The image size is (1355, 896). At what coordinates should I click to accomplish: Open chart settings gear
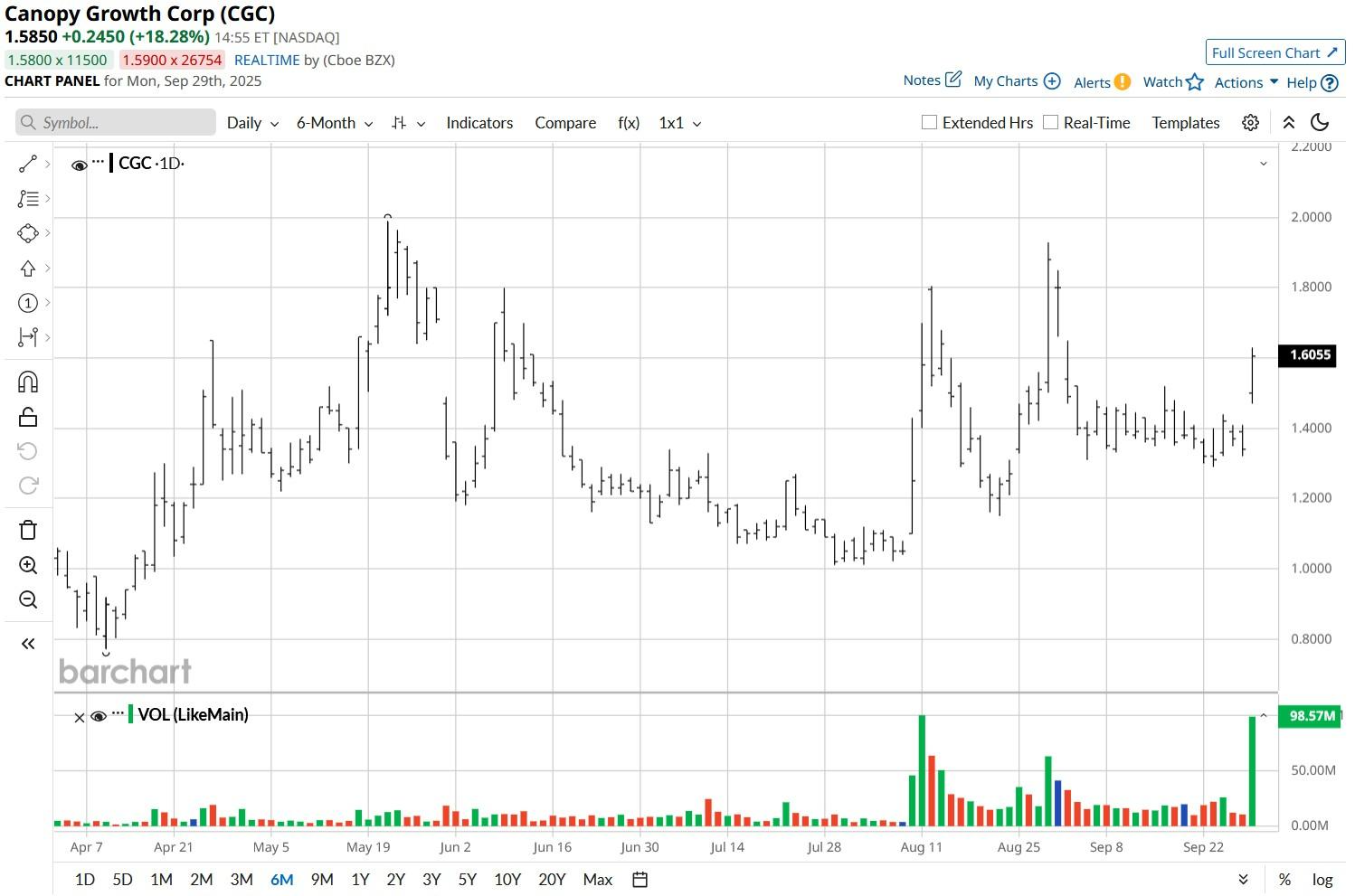pos(1250,123)
